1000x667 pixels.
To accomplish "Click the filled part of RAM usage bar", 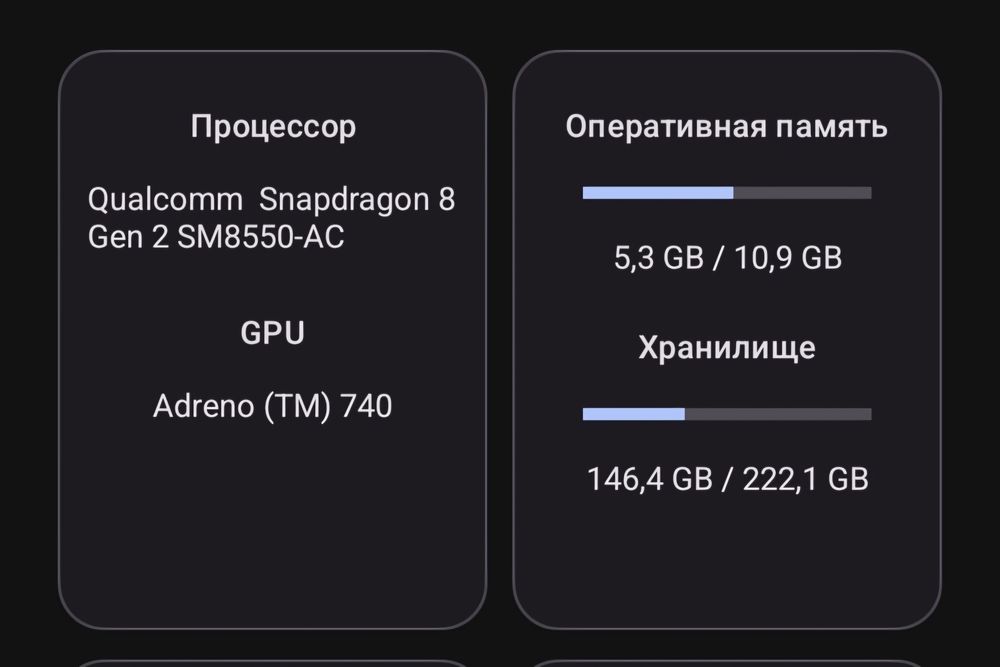I will pyautogui.click(x=657, y=193).
